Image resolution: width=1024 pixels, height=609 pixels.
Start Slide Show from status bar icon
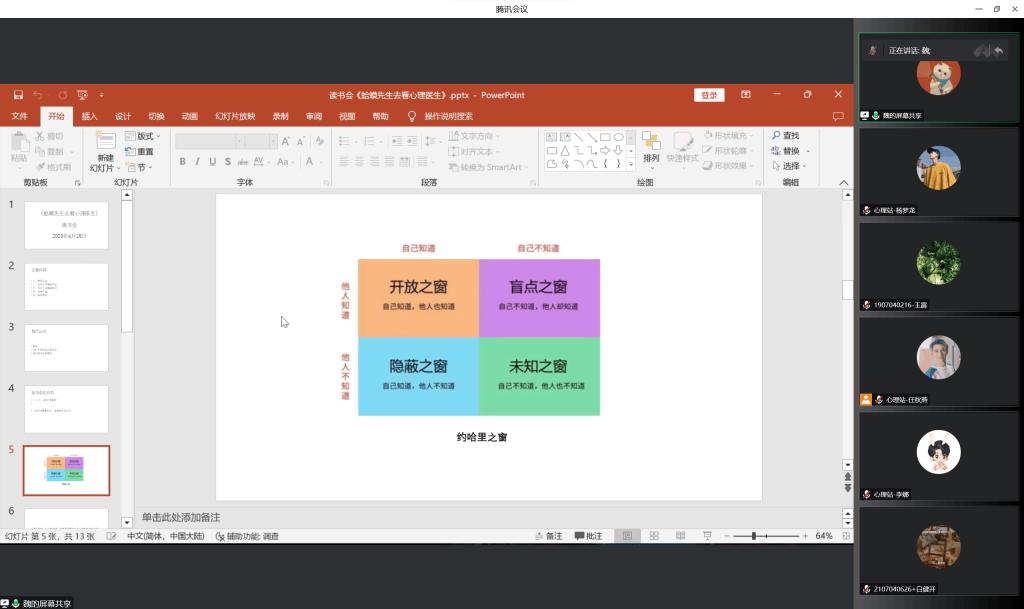pos(706,535)
